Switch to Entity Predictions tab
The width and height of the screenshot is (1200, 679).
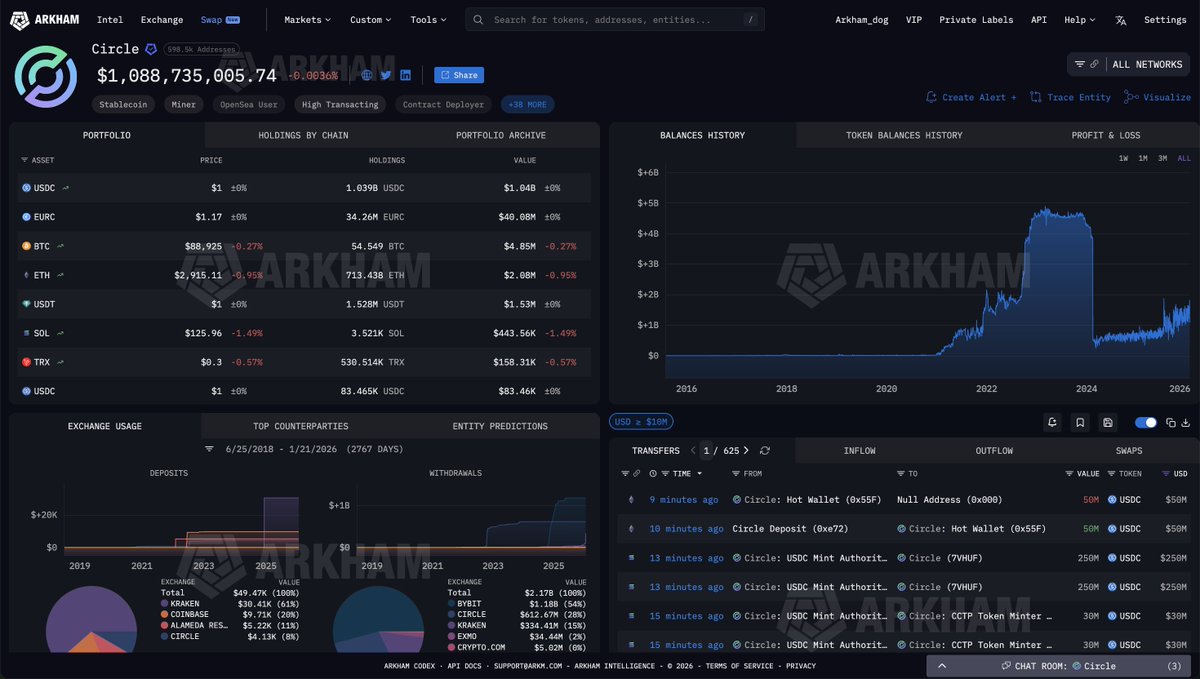click(501, 426)
